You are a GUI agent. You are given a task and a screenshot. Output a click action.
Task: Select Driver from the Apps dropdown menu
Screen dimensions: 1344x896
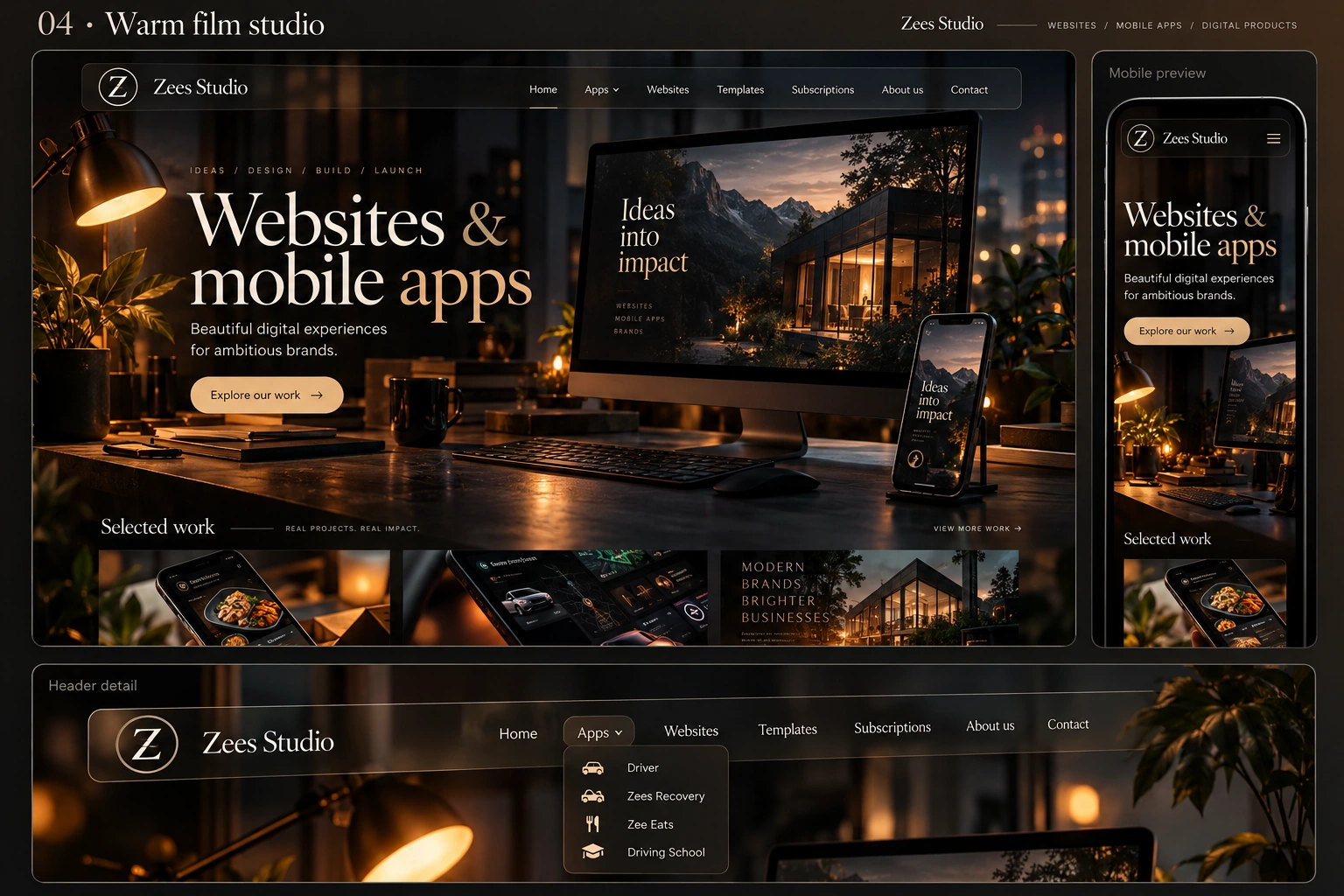pos(646,767)
